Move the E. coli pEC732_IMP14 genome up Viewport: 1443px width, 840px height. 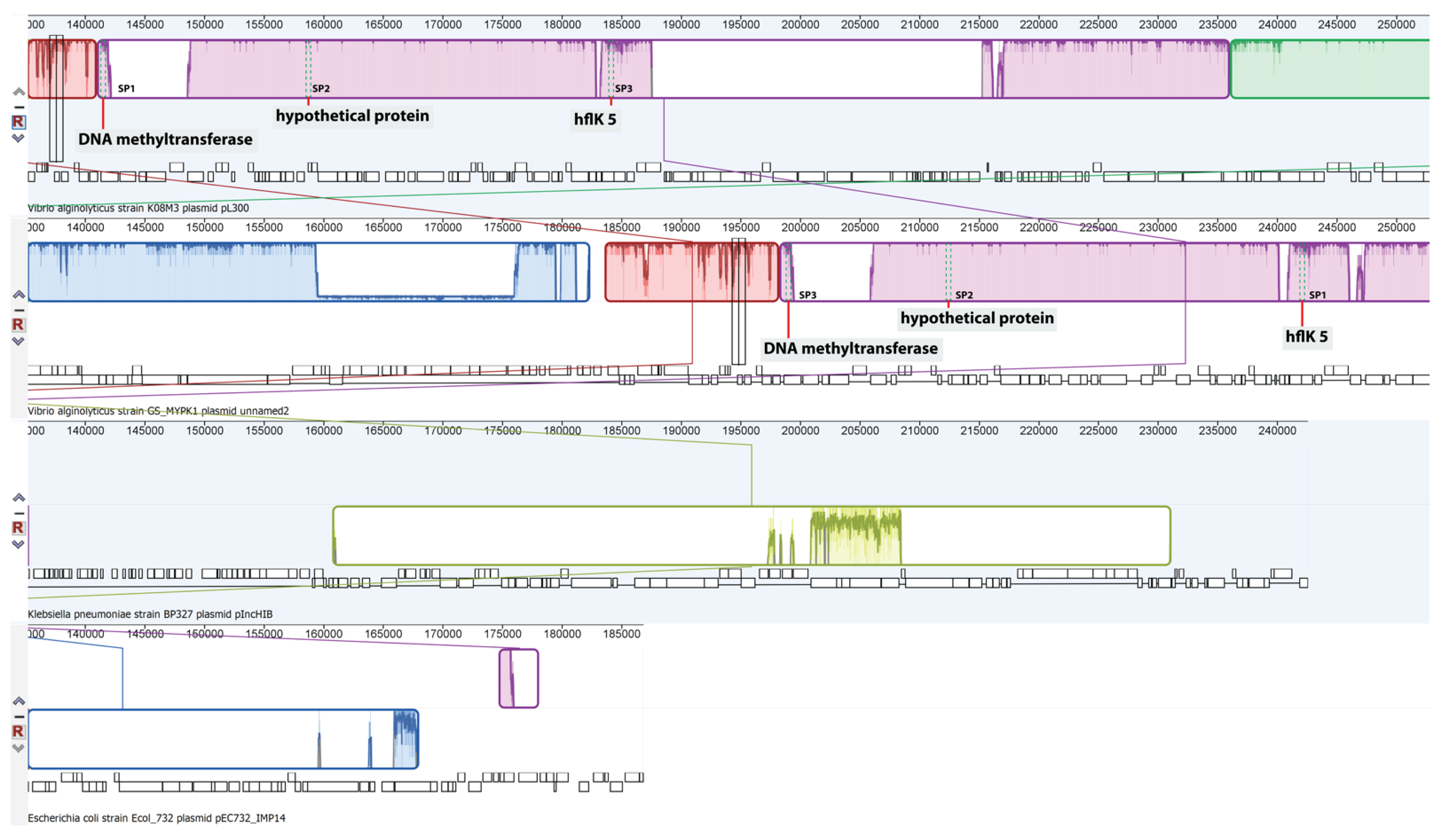[18, 702]
